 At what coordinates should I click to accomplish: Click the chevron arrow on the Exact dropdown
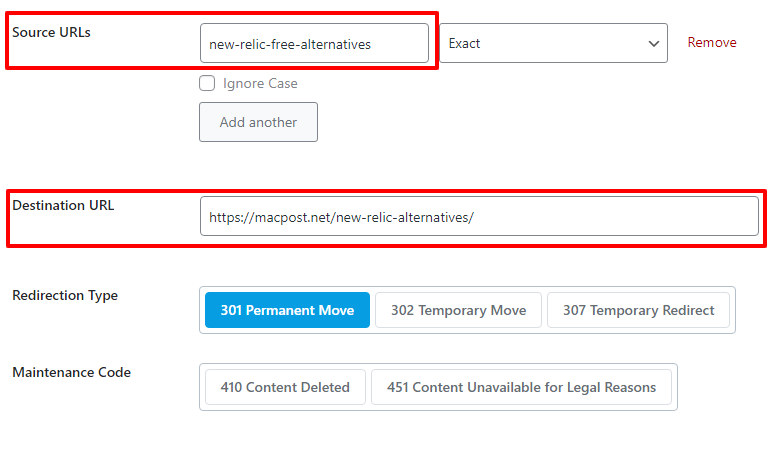tap(653, 44)
